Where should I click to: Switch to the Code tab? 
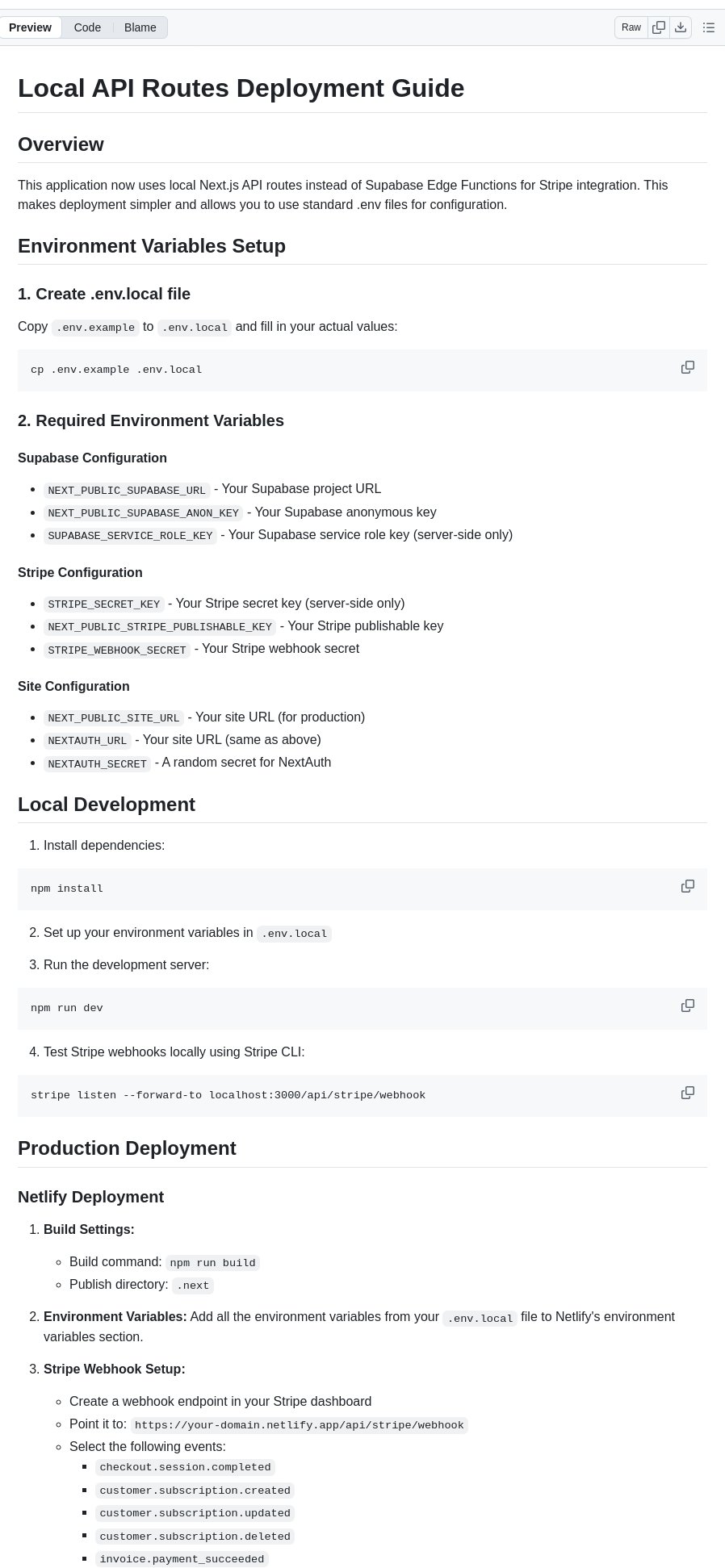click(87, 27)
